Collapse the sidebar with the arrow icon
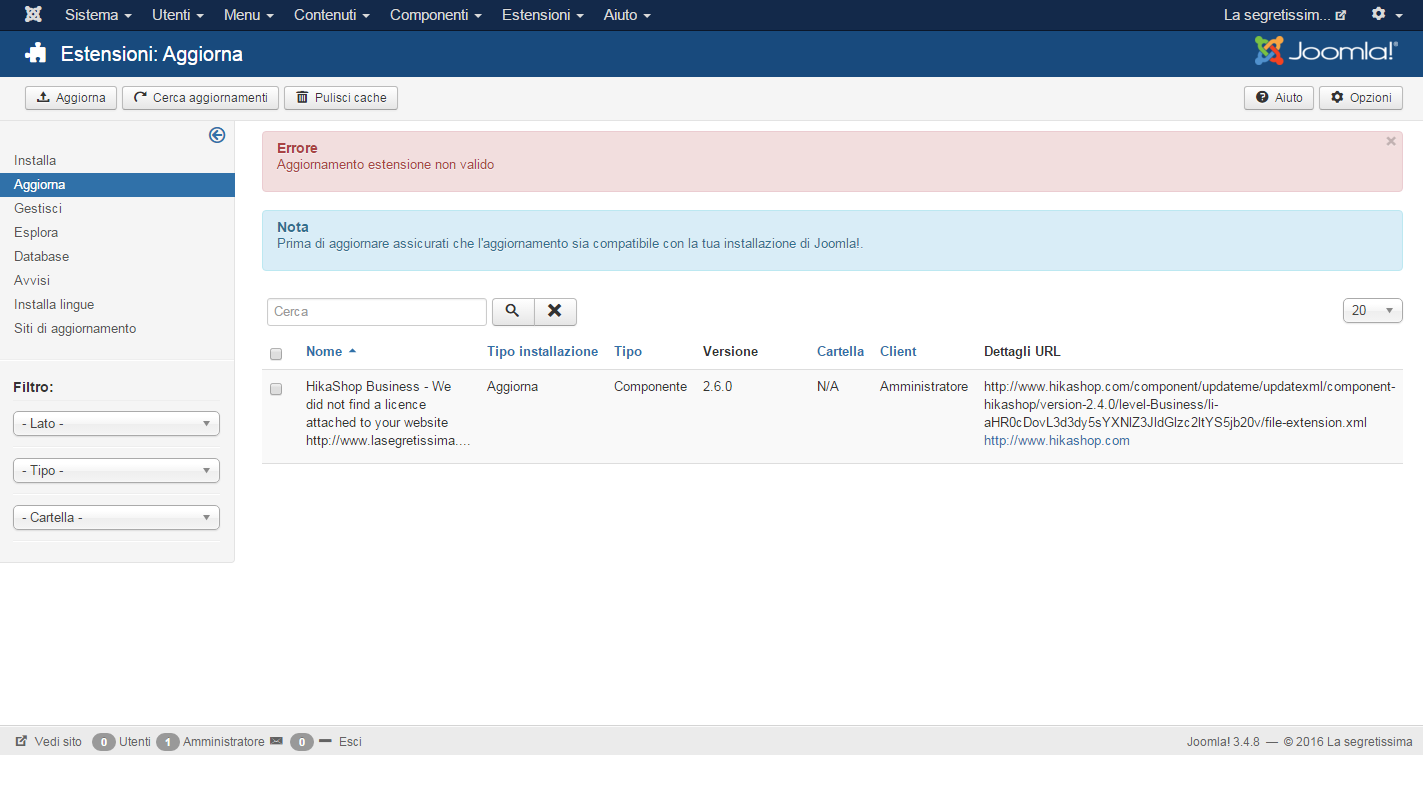This screenshot has width=1423, height=785. 217,135
